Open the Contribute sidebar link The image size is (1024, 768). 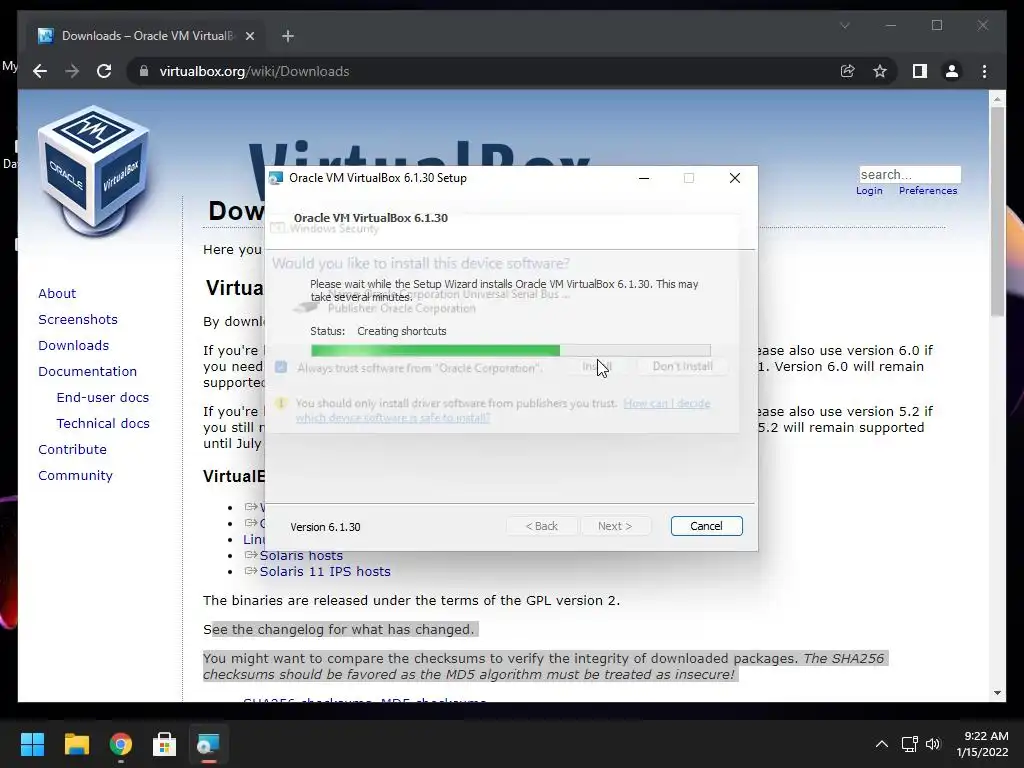coord(72,449)
